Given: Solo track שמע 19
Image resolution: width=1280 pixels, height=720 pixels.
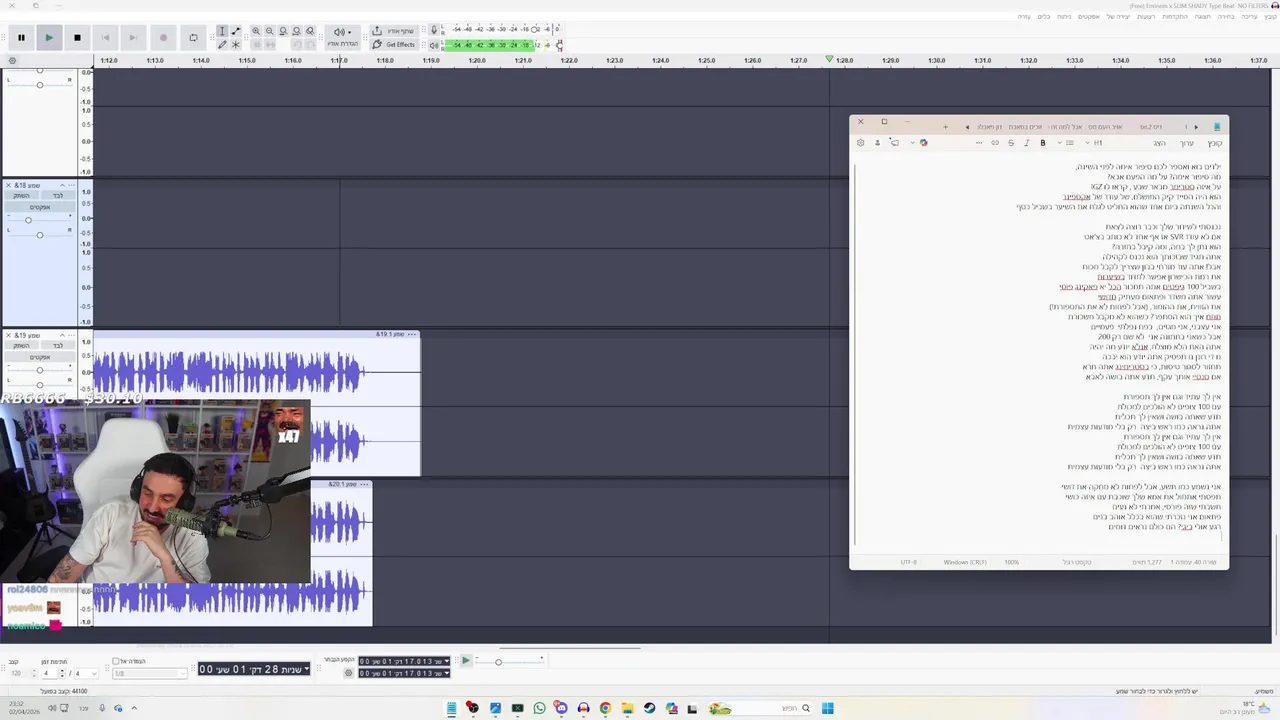Looking at the screenshot, I should click(x=57, y=345).
